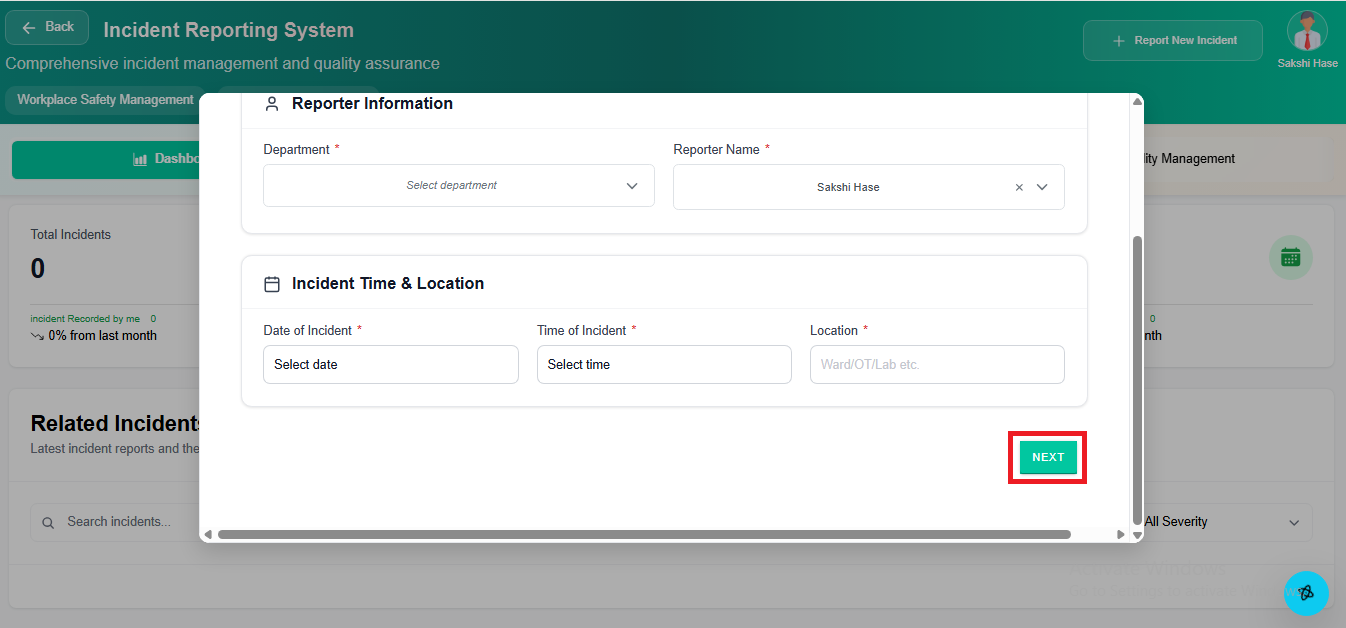Click the green calendar icon on stats card

(1290, 257)
